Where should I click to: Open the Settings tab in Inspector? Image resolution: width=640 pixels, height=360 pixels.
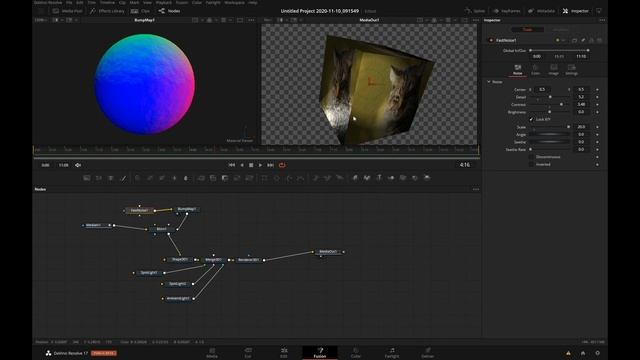point(571,70)
